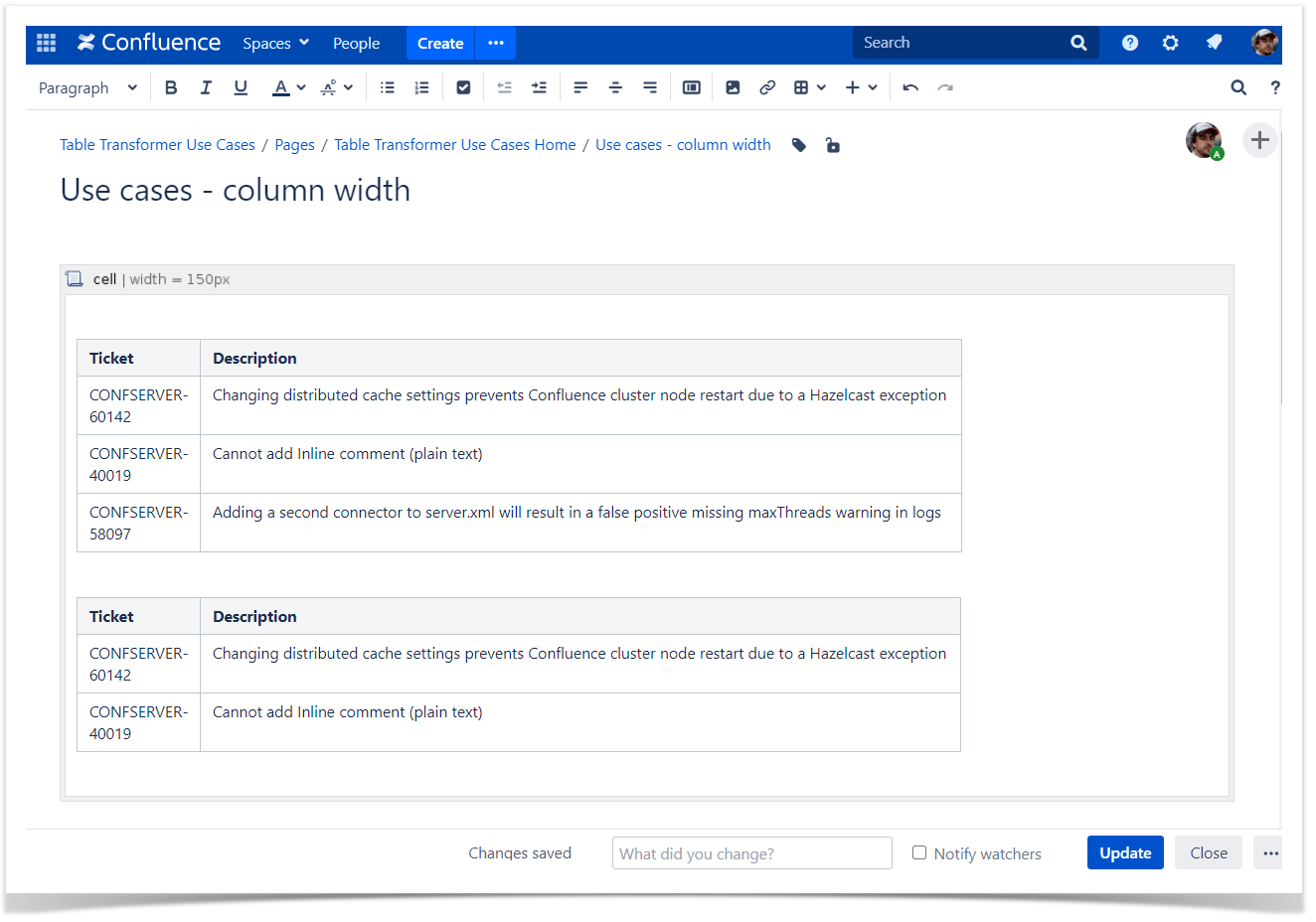Open the Spaces dropdown menu
This screenshot has height=922, width=1316.
276,43
